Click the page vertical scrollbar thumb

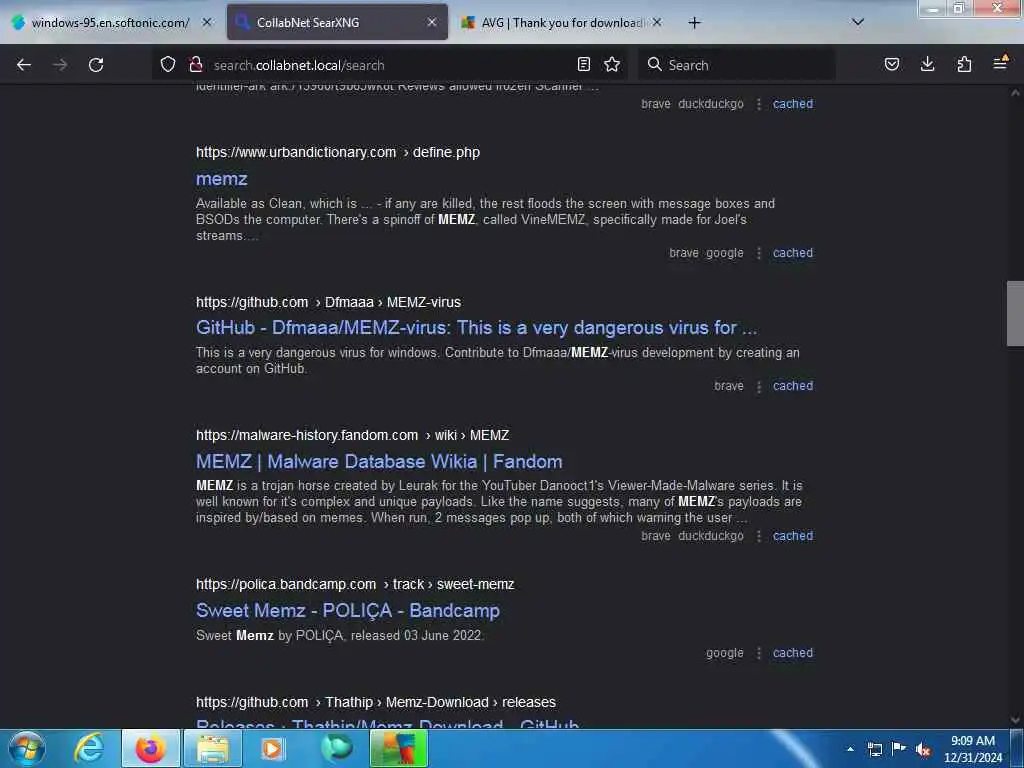tap(1015, 313)
